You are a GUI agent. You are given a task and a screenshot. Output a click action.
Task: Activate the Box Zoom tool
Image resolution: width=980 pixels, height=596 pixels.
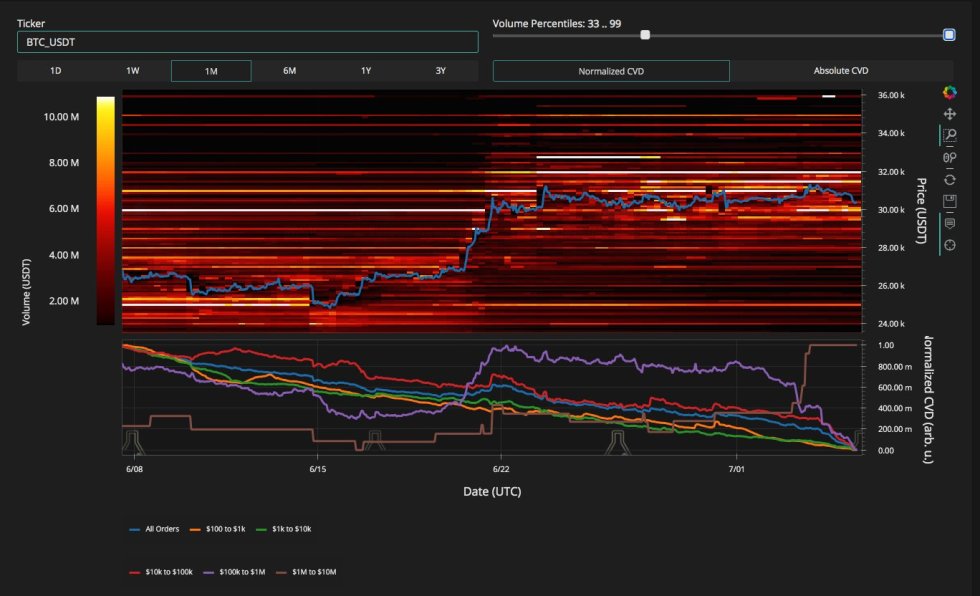(x=950, y=136)
